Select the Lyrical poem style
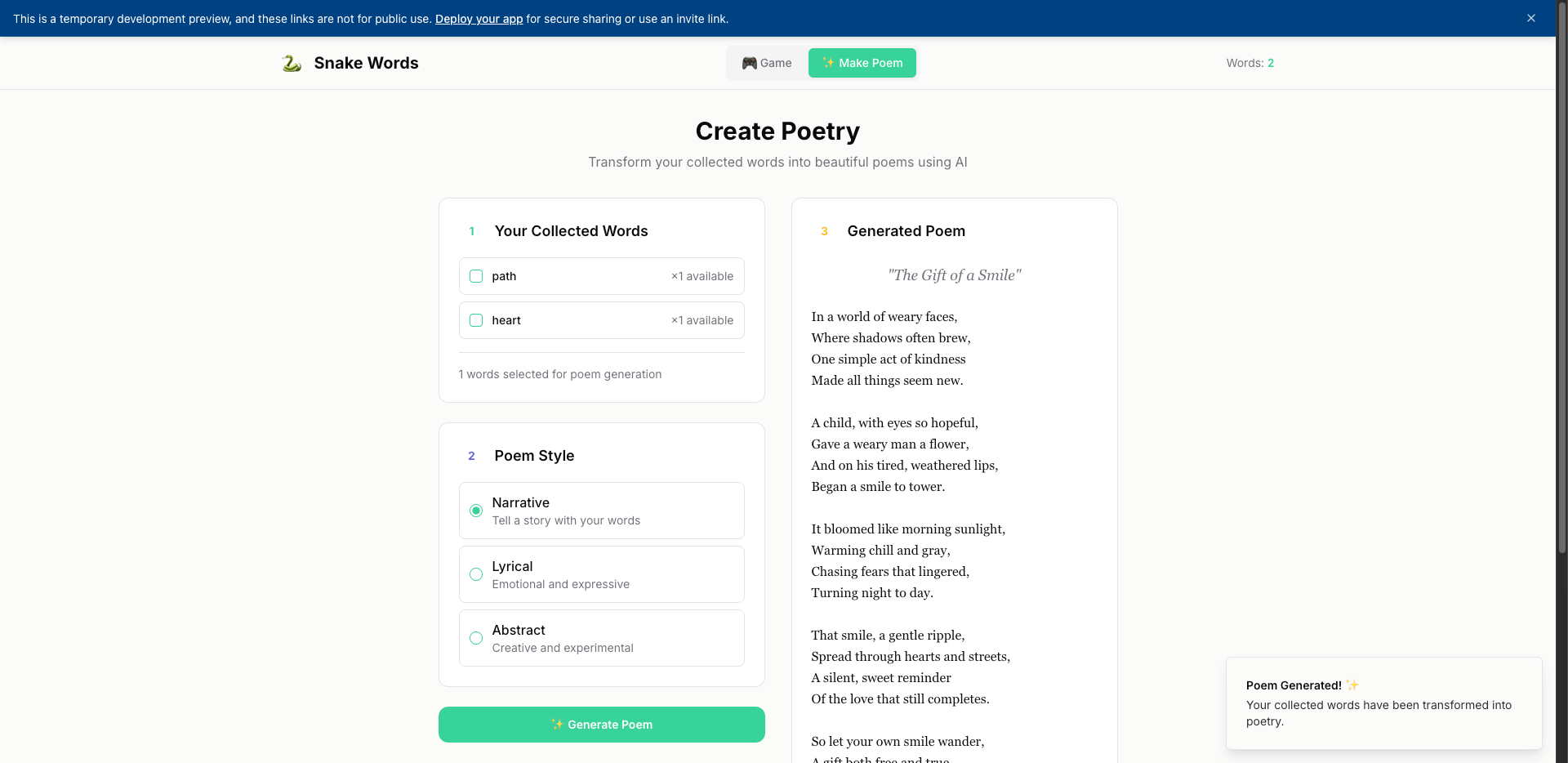This screenshot has width=1568, height=763. [x=476, y=574]
